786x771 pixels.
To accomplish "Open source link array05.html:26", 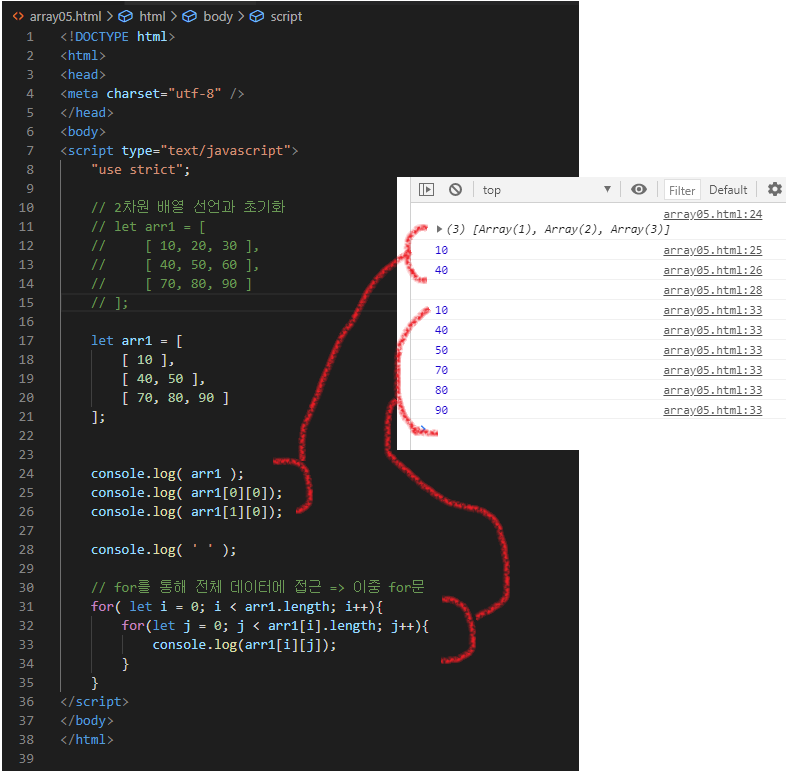I will click(x=712, y=270).
